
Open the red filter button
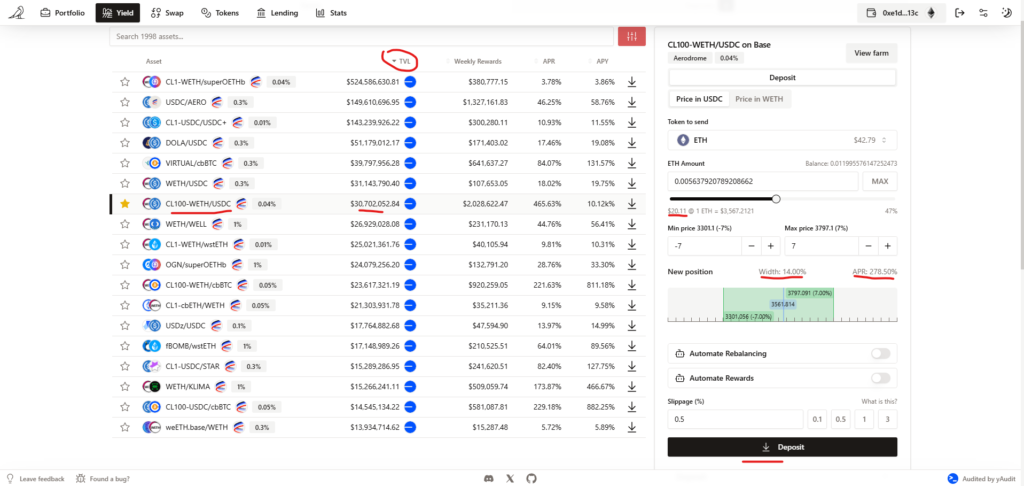[x=632, y=37]
